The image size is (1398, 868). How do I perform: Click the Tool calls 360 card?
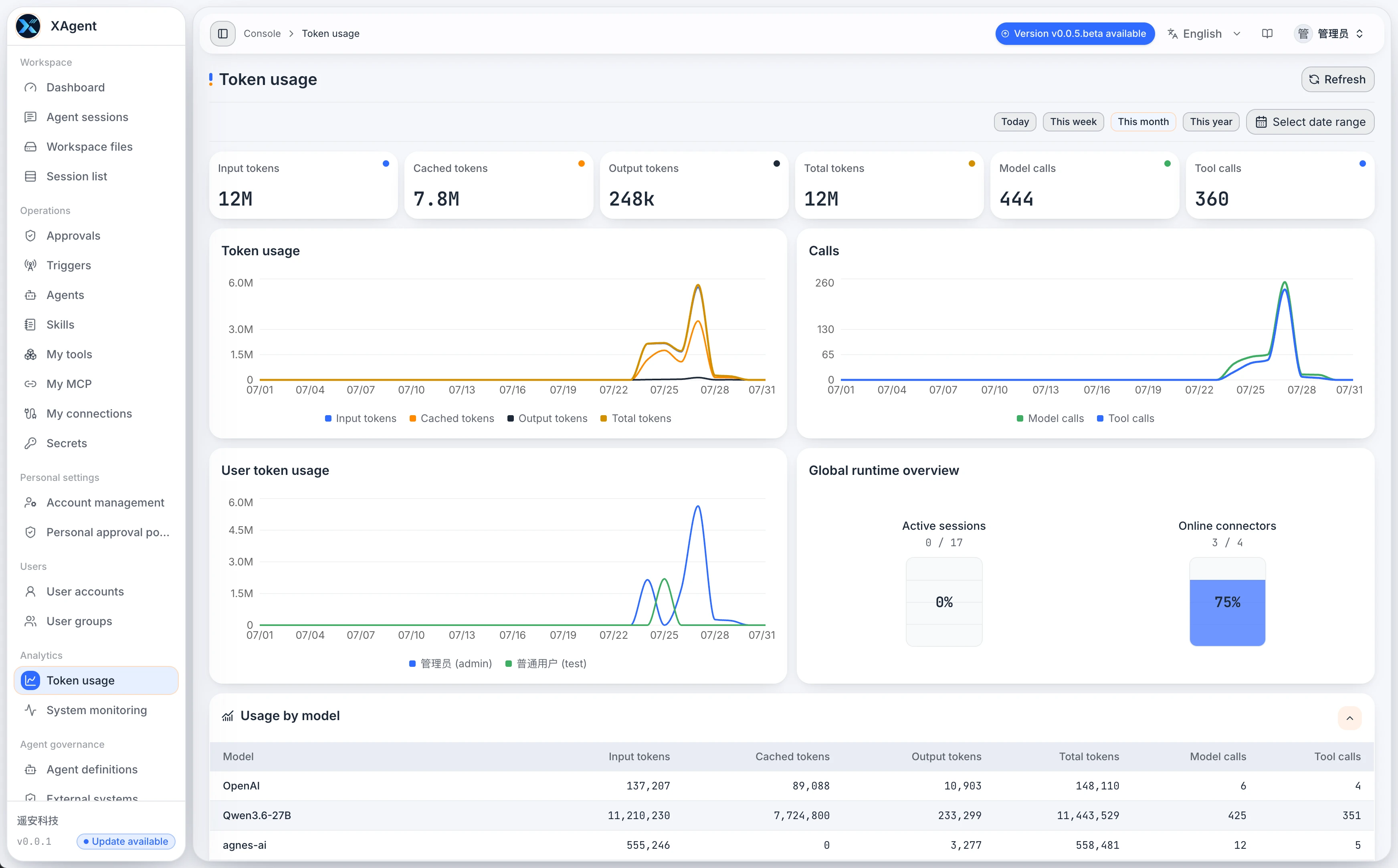[x=1280, y=186]
